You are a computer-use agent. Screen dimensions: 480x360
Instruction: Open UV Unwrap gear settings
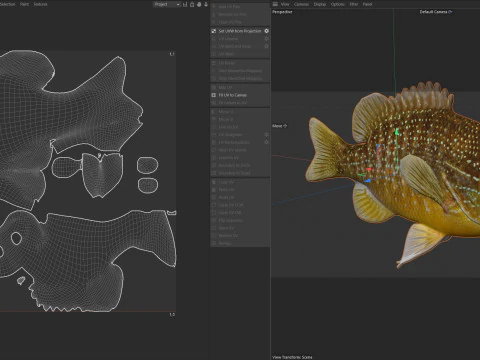tap(266, 39)
